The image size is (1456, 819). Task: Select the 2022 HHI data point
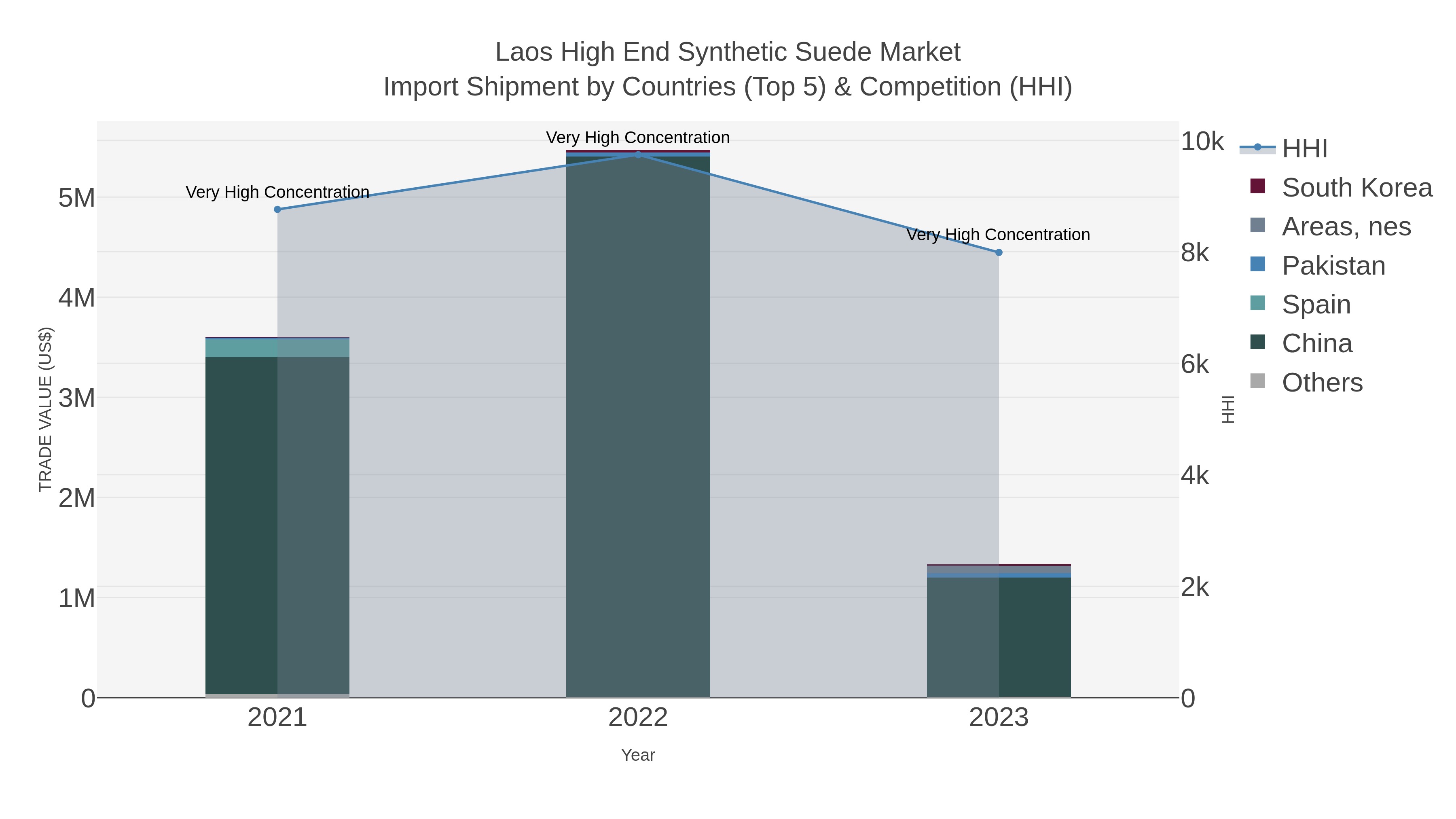638,154
